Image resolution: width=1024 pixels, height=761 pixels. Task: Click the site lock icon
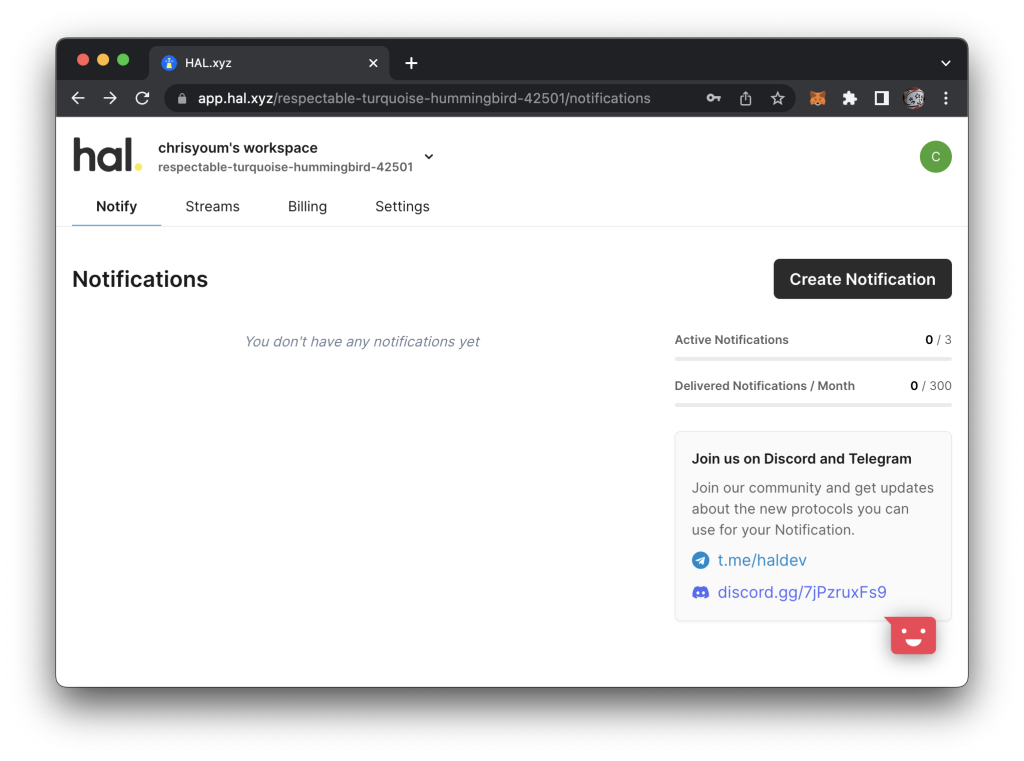coord(182,98)
